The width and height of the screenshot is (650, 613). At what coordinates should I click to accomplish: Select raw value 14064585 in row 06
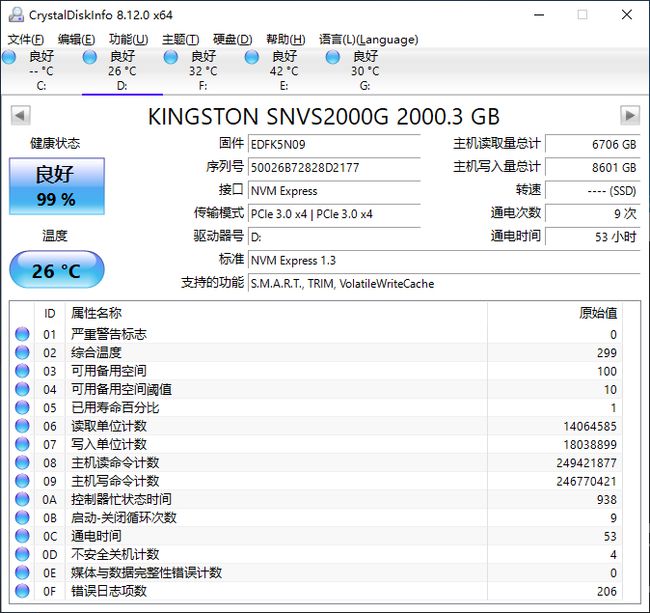[590, 426]
